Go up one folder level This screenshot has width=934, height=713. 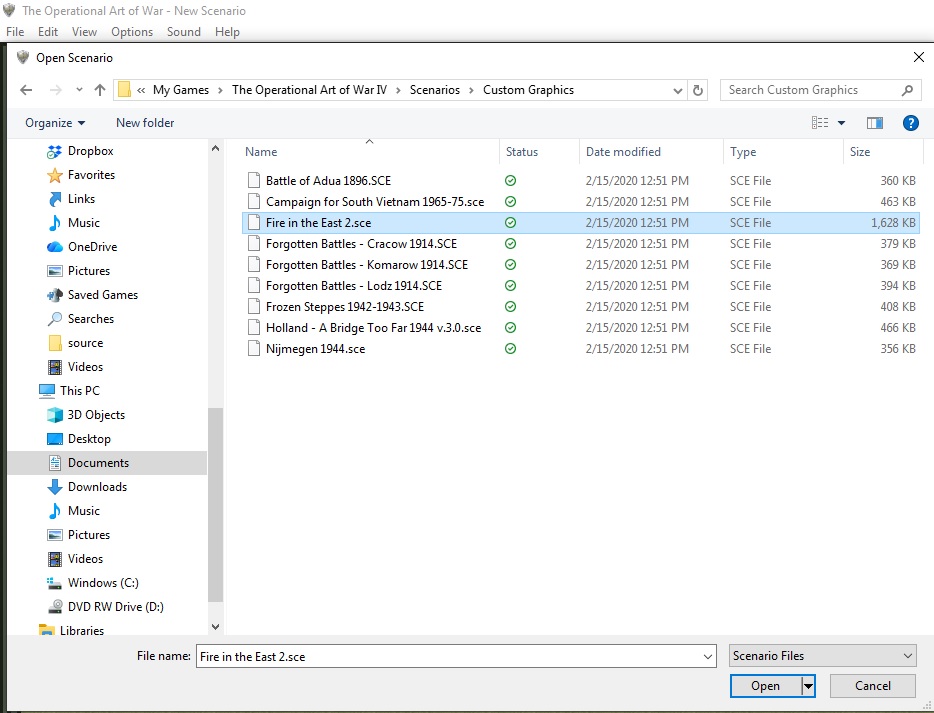(99, 90)
